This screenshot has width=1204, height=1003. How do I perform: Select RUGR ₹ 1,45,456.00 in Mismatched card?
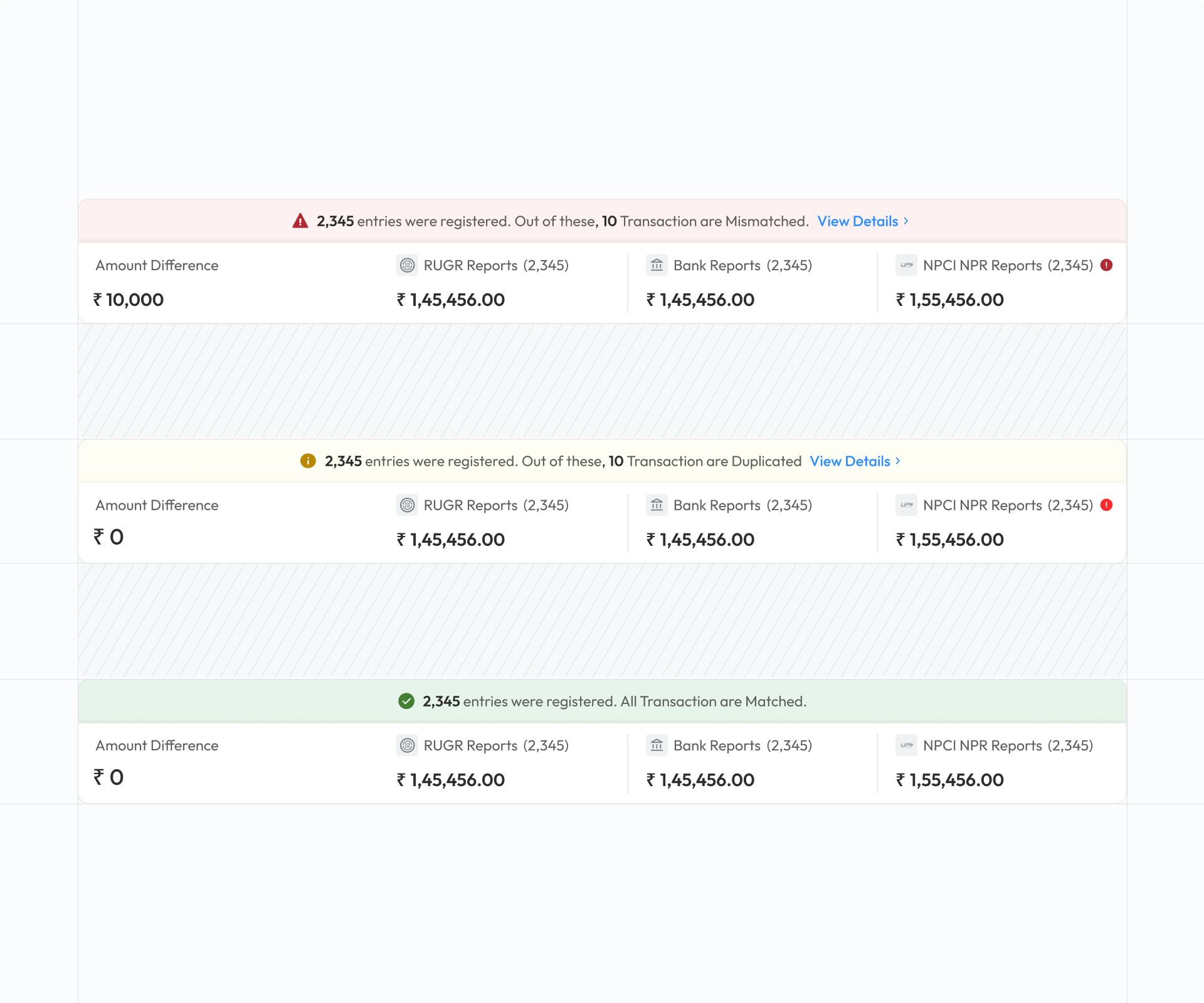tap(451, 300)
